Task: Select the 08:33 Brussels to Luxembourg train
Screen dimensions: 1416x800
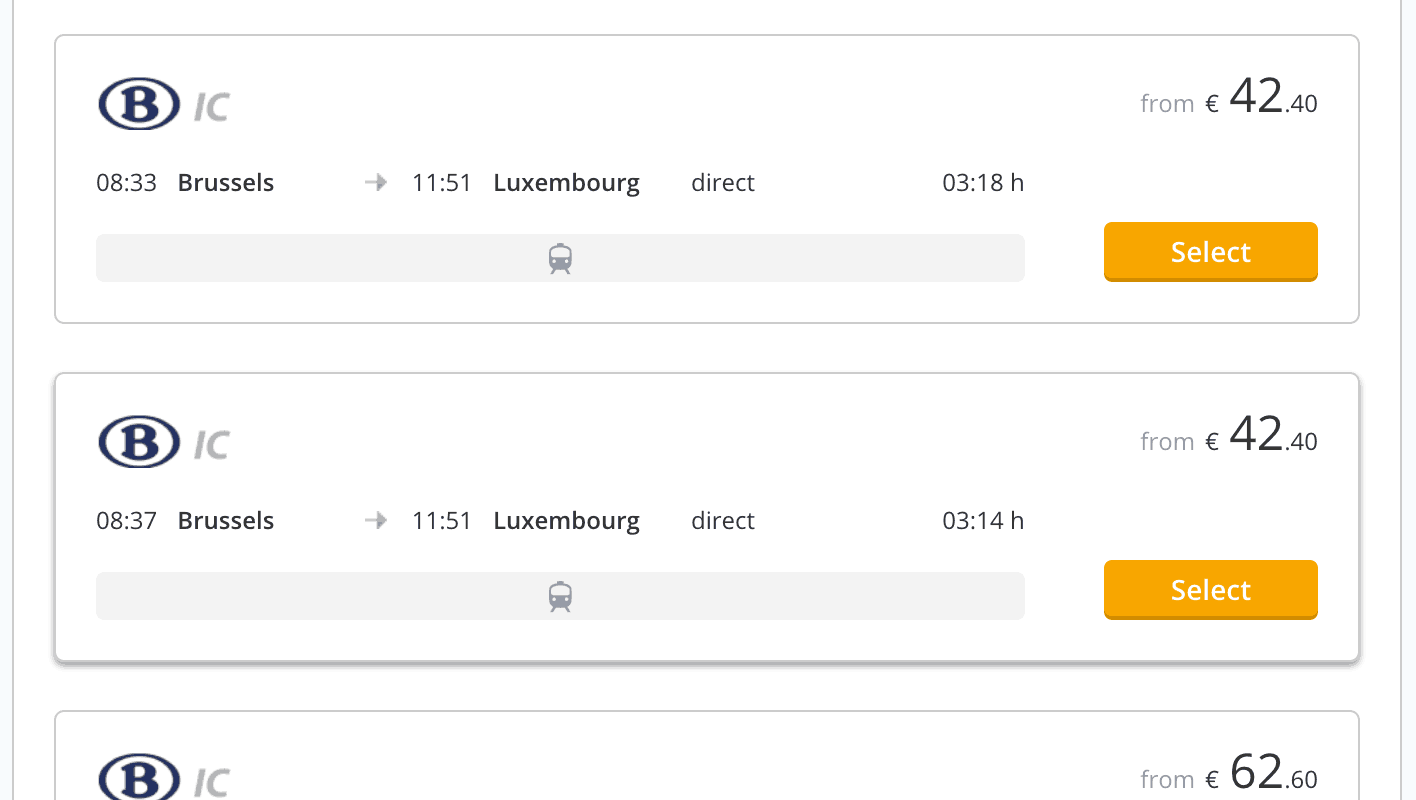Action: point(1210,252)
